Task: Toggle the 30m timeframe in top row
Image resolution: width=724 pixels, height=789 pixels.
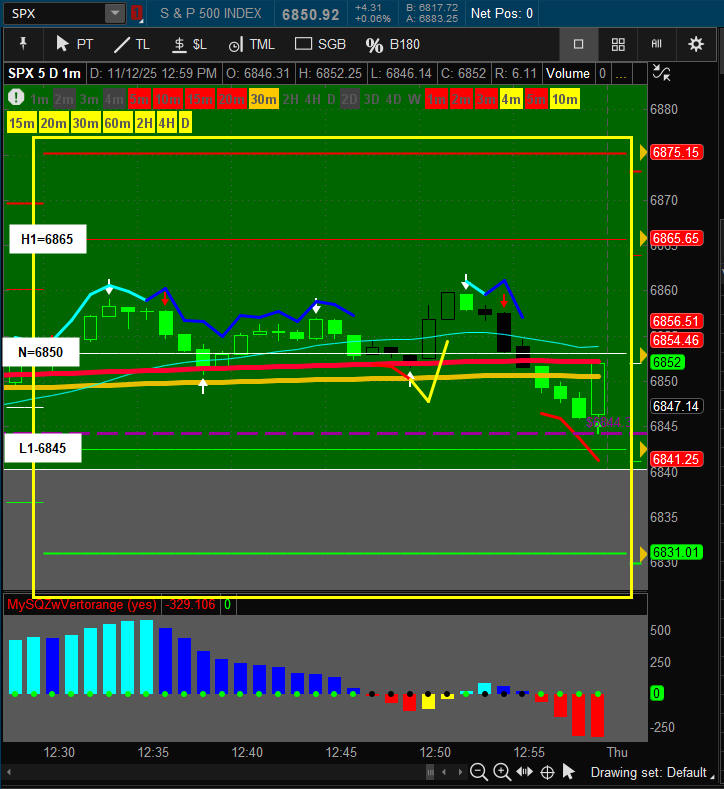Action: 264,98
